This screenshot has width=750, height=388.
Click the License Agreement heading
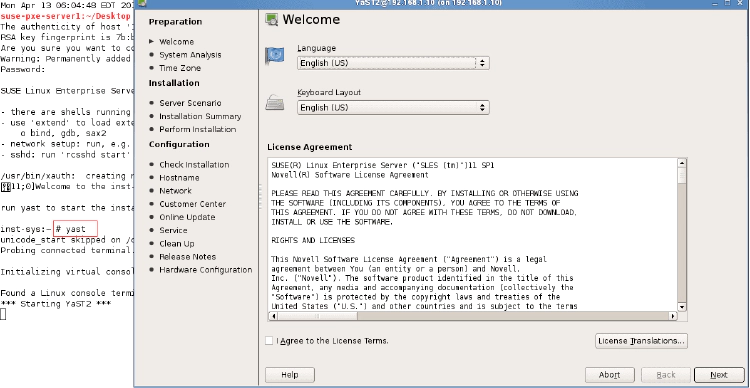pos(309,147)
